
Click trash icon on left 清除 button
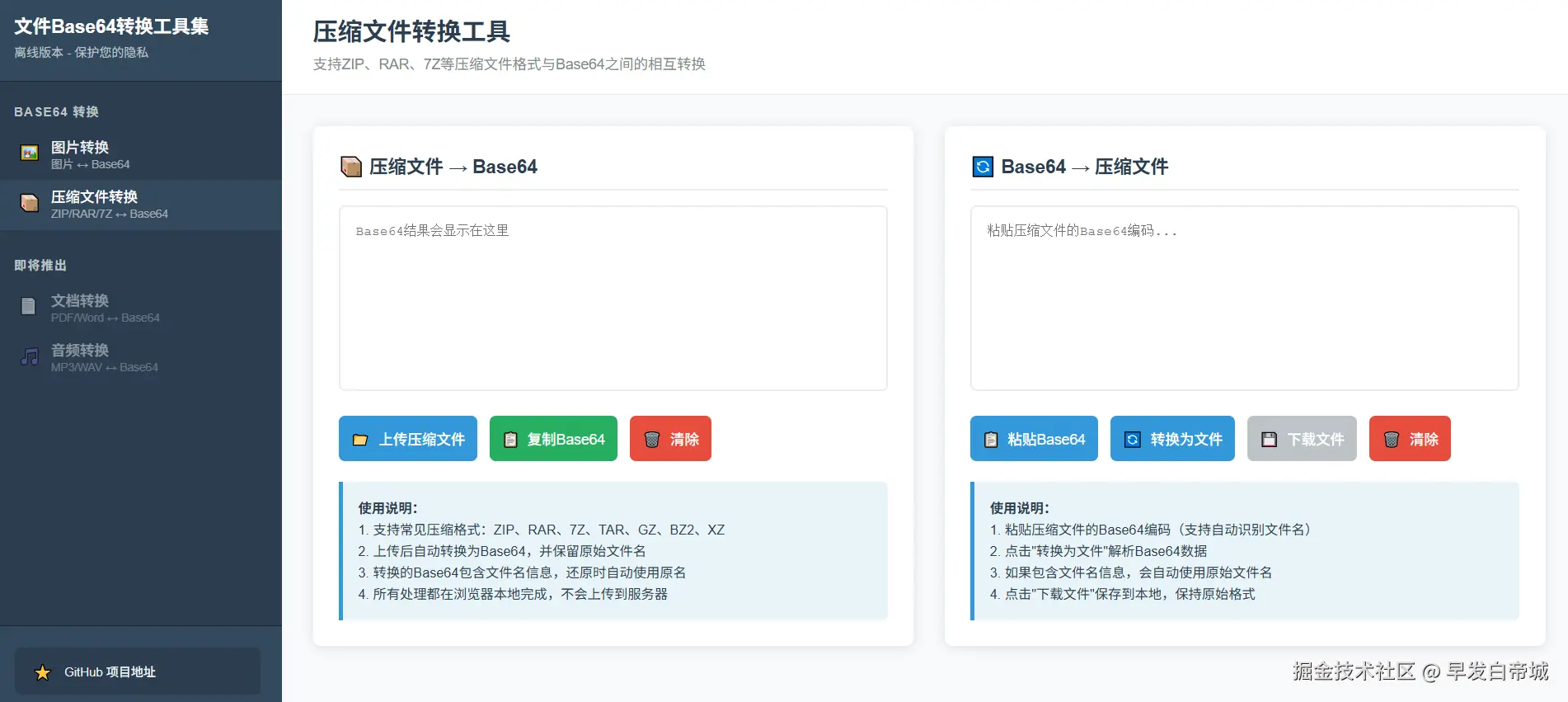point(651,440)
